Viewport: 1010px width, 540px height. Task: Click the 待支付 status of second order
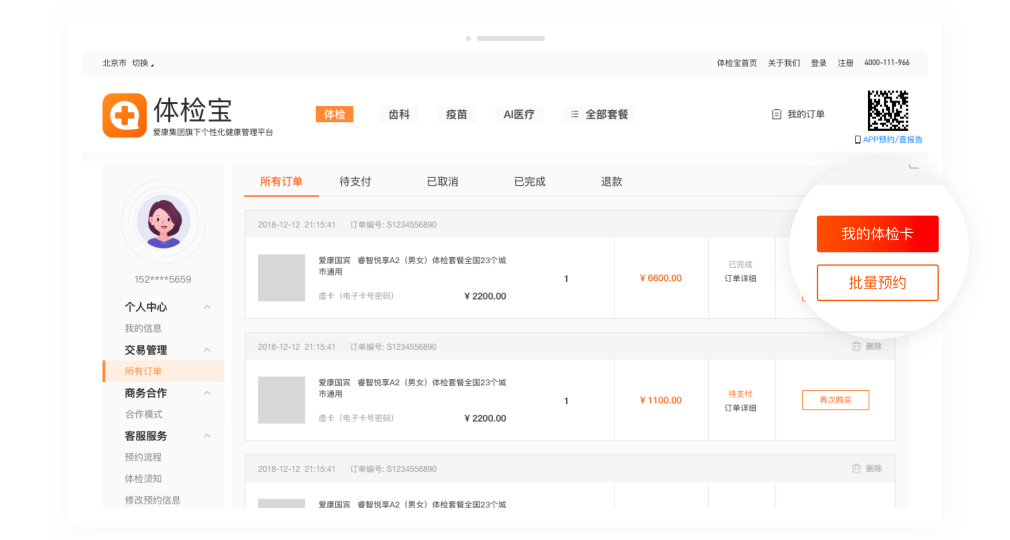[x=740, y=394]
